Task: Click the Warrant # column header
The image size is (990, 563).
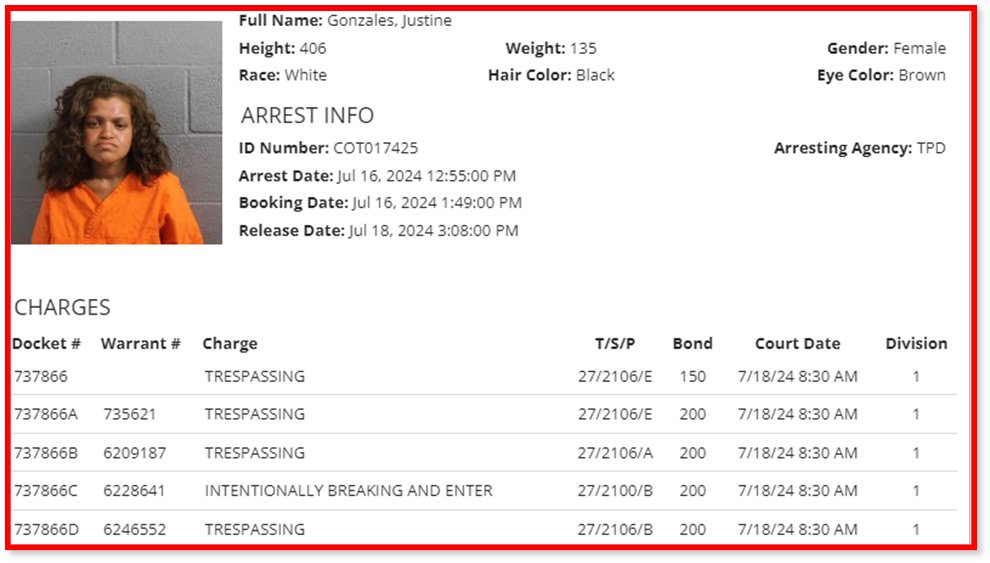Action: [140, 343]
